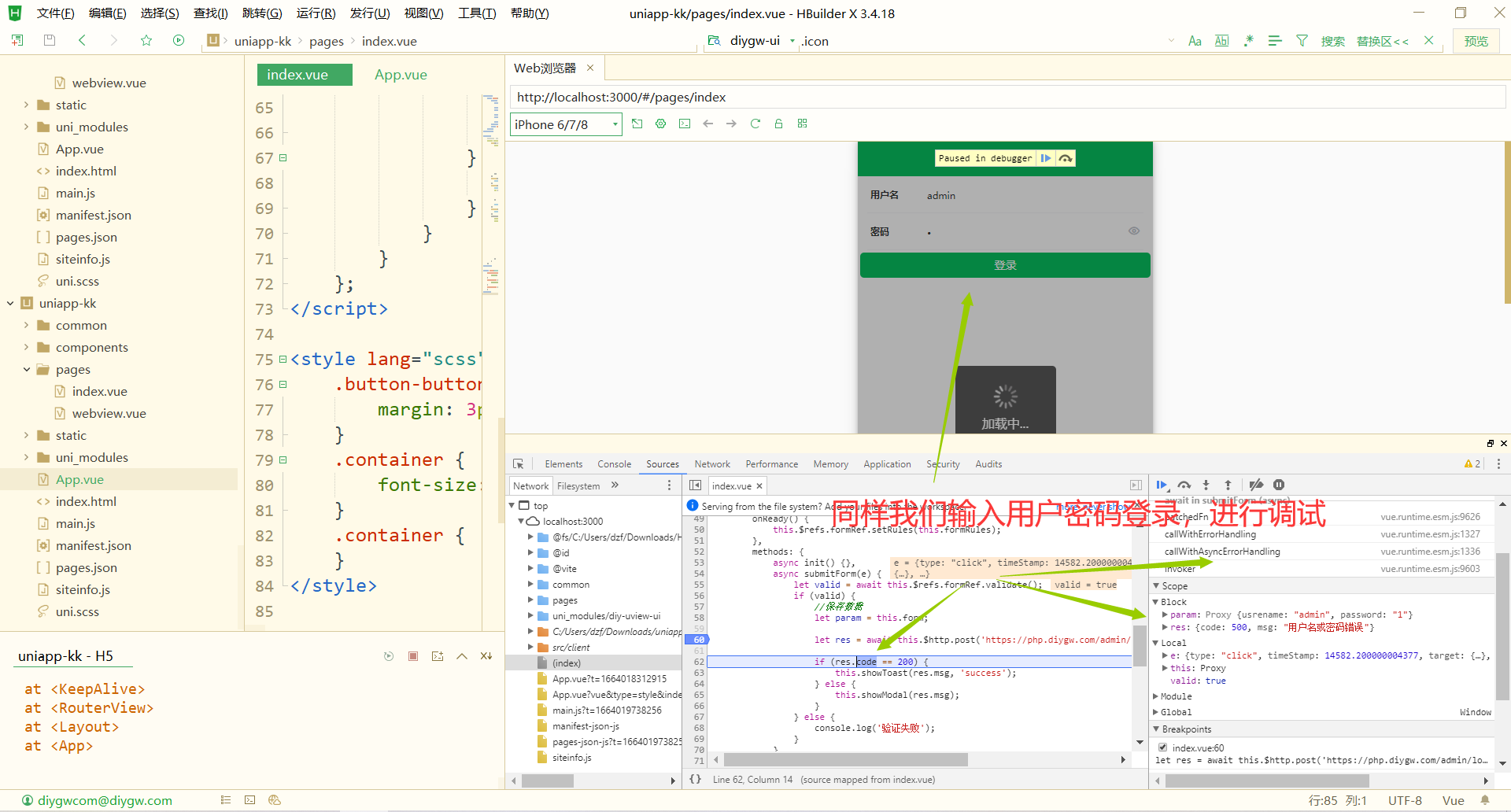Click the QR grid icon in browser toolbar

[803, 124]
